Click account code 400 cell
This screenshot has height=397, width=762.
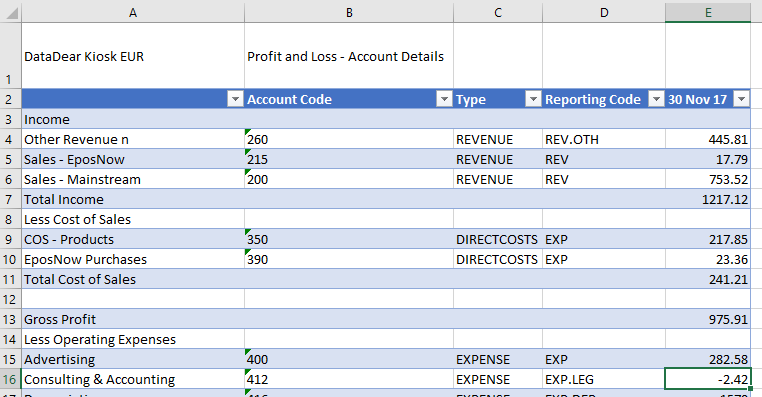(349, 360)
